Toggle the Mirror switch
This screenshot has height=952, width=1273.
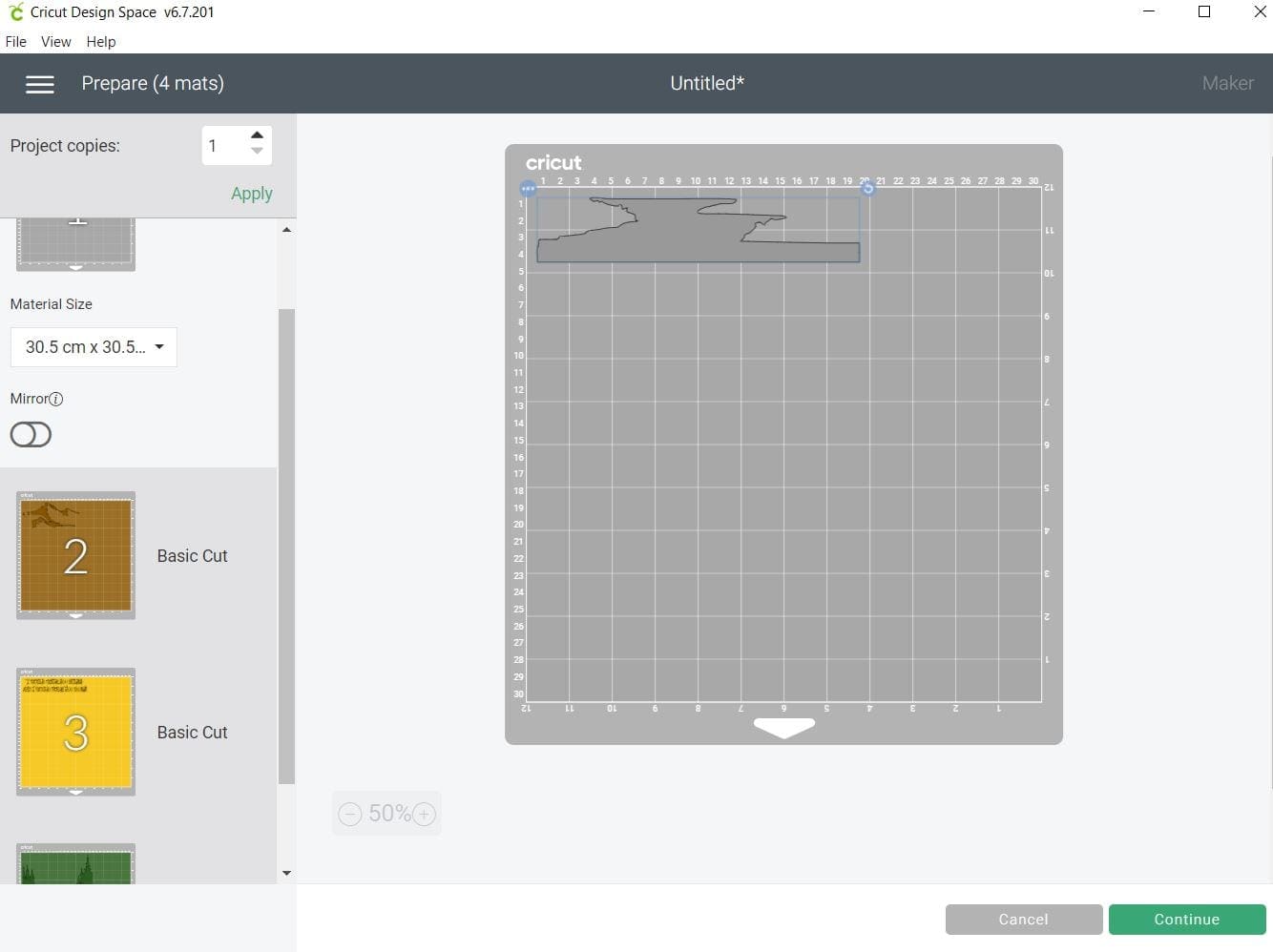point(31,435)
